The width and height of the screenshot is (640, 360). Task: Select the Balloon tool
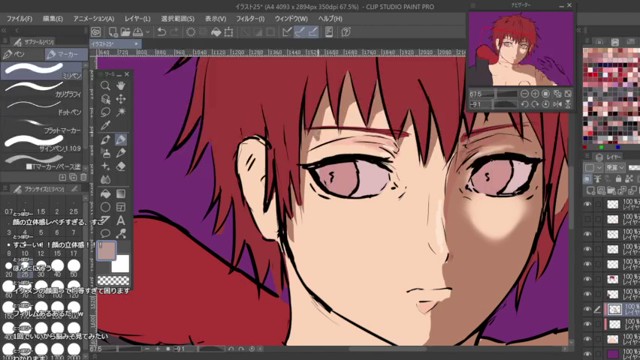click(105, 234)
